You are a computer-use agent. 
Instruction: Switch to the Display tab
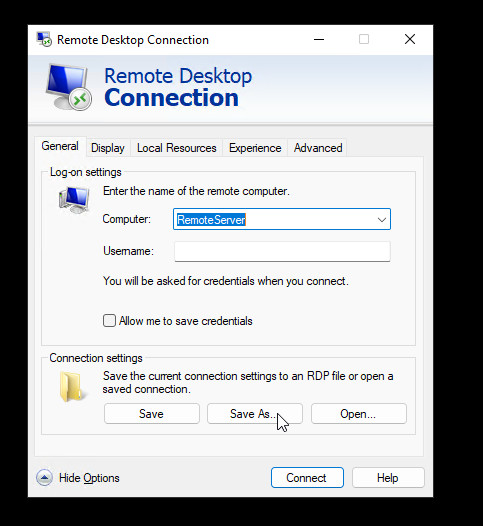click(x=108, y=148)
